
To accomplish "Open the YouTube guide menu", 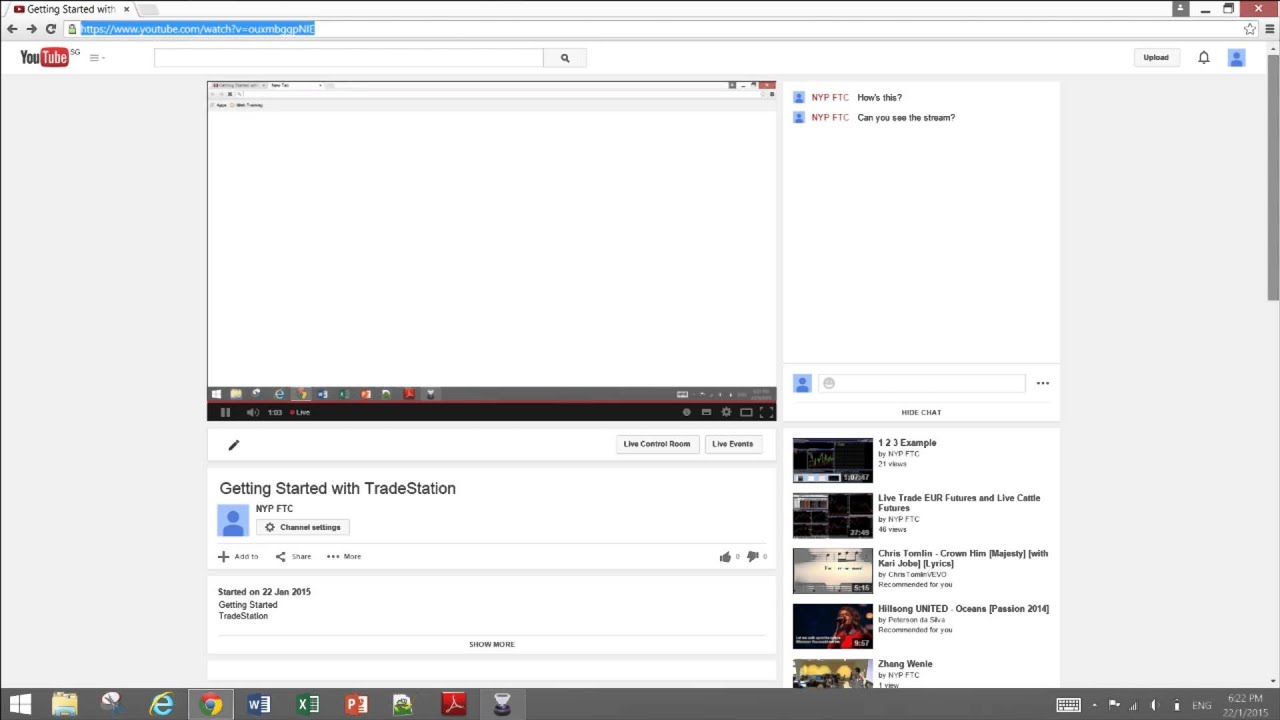I will pyautogui.click(x=96, y=58).
